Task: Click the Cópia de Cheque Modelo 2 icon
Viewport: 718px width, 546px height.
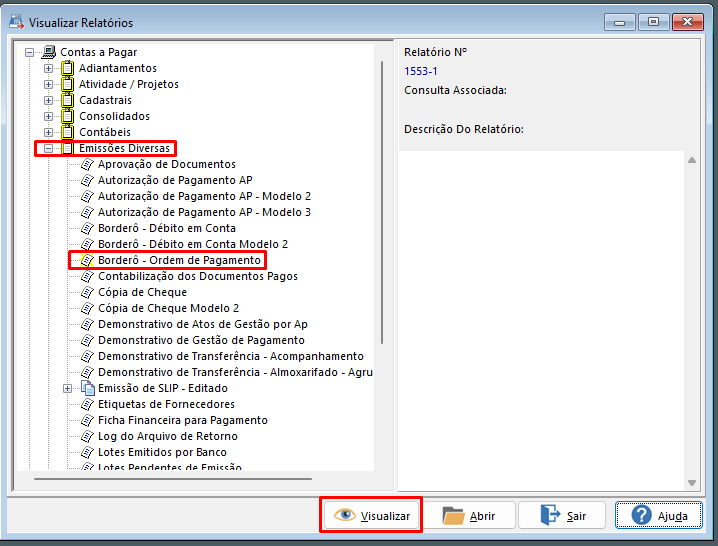Action: click(x=87, y=308)
